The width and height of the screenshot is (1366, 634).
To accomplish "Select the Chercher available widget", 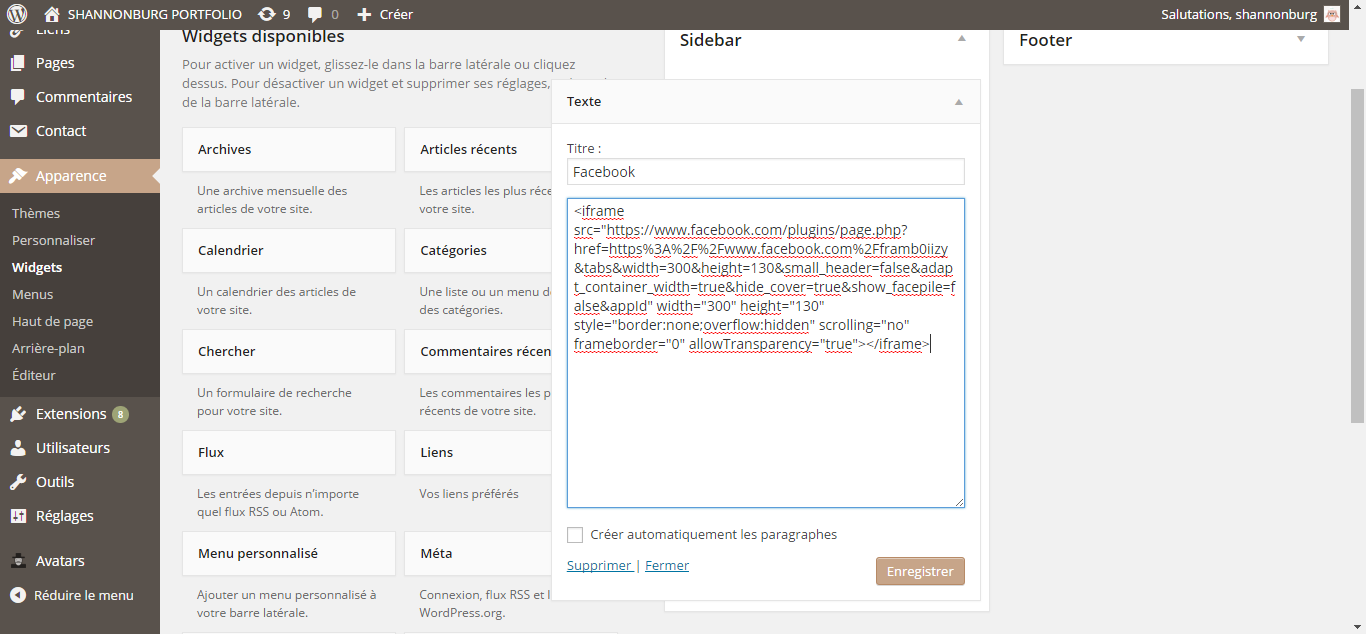I will coord(289,351).
